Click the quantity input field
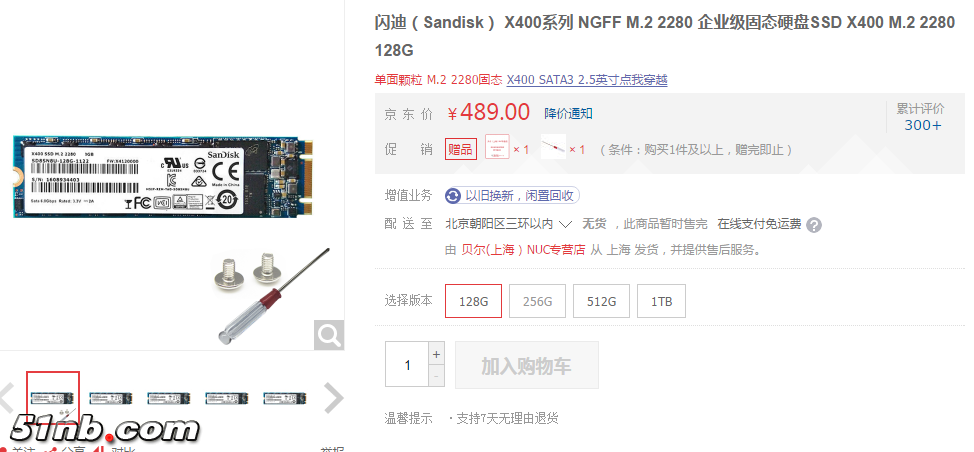The image size is (974, 452). pyautogui.click(x=407, y=364)
